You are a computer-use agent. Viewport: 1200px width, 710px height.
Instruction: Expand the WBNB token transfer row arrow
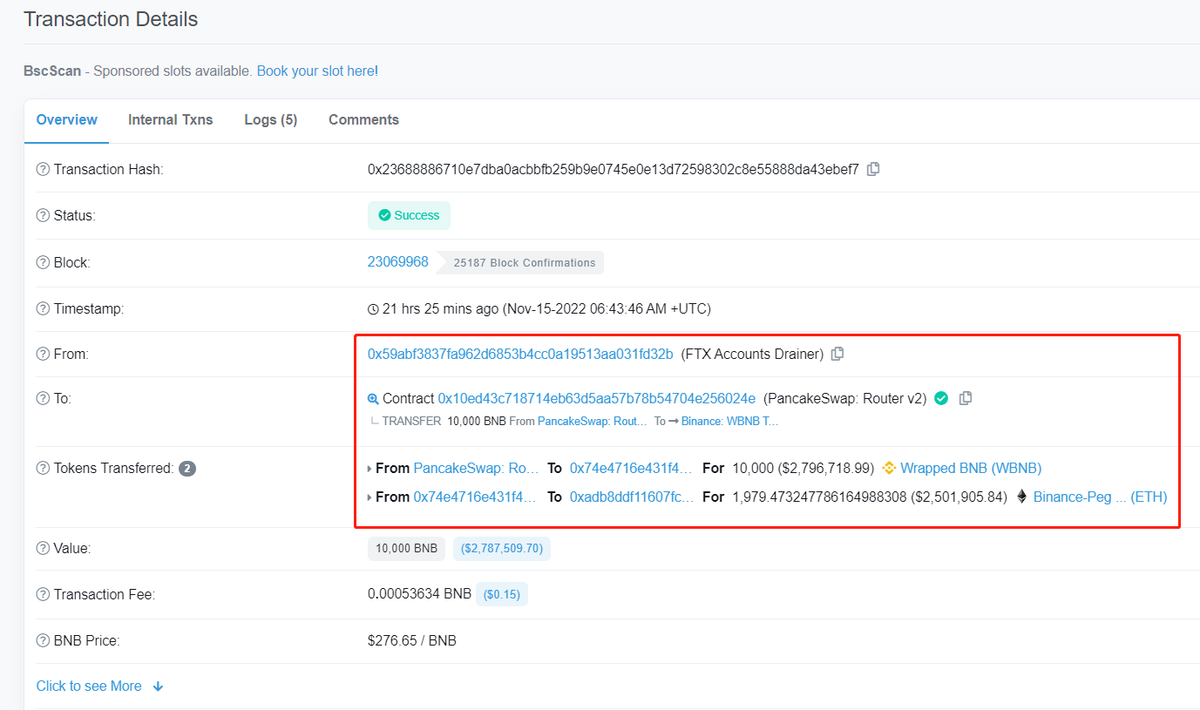[370, 468]
